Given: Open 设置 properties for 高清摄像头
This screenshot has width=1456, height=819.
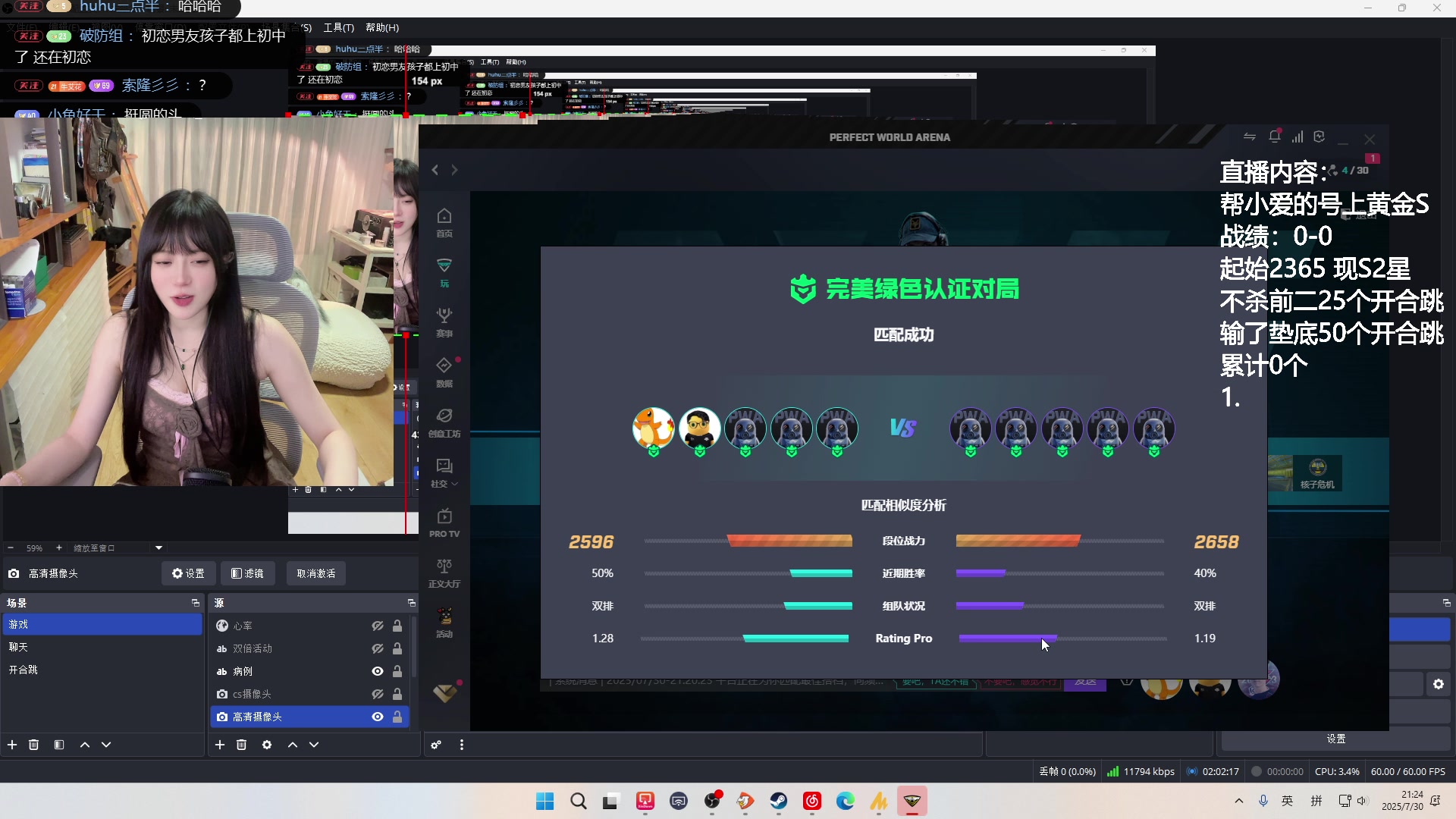Looking at the screenshot, I should tap(188, 573).
